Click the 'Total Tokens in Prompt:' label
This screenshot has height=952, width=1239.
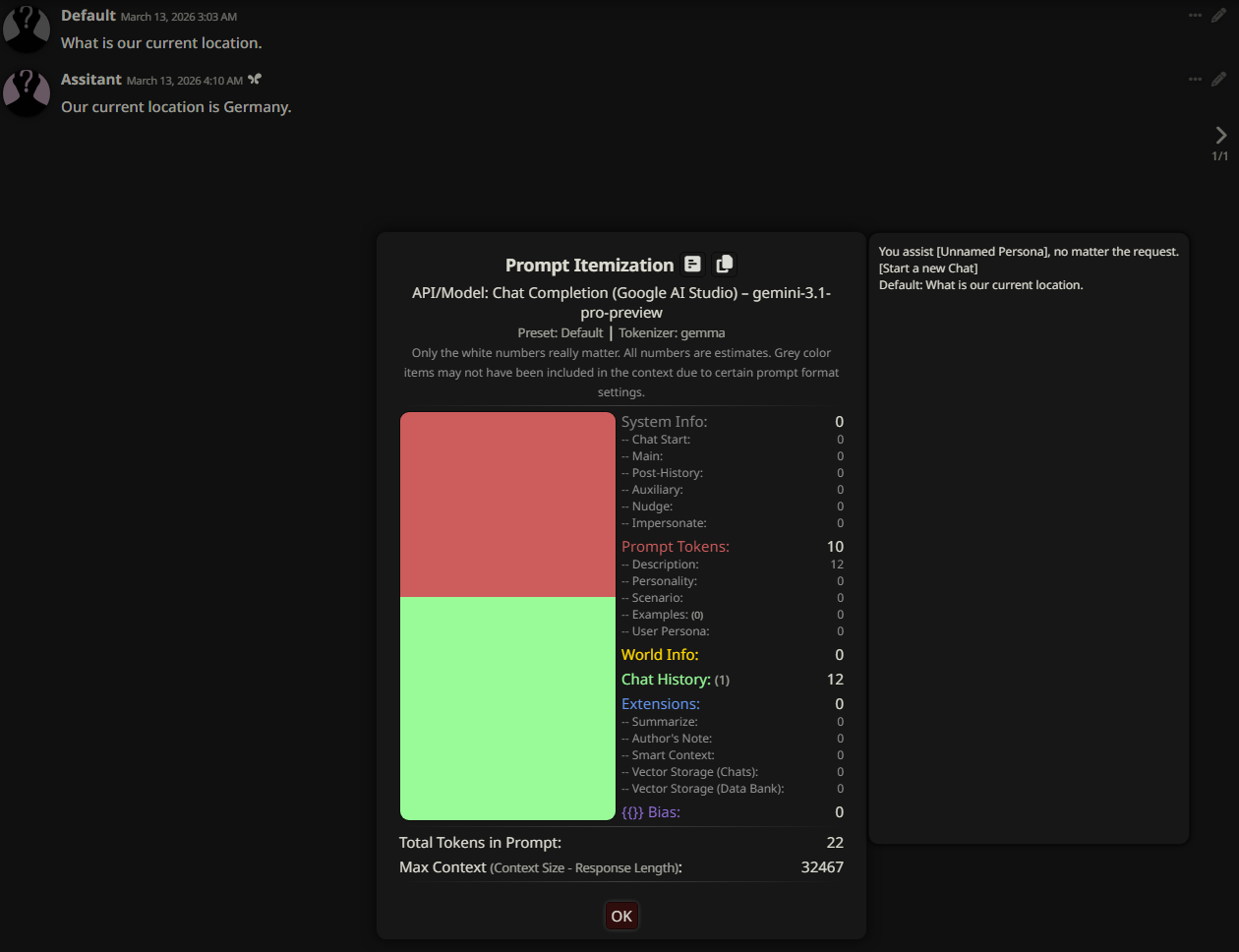480,842
